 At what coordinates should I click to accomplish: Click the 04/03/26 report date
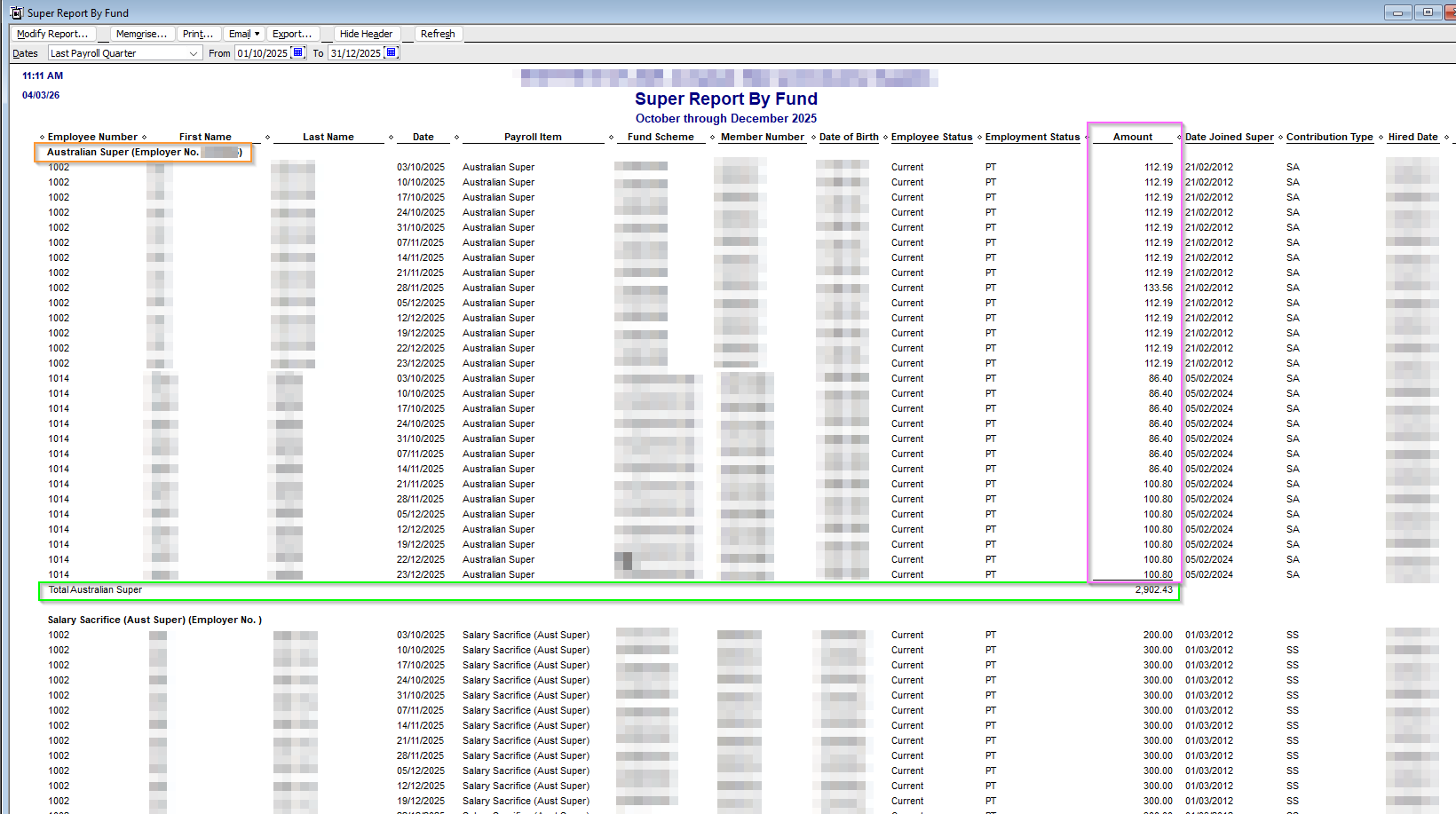pyautogui.click(x=41, y=95)
